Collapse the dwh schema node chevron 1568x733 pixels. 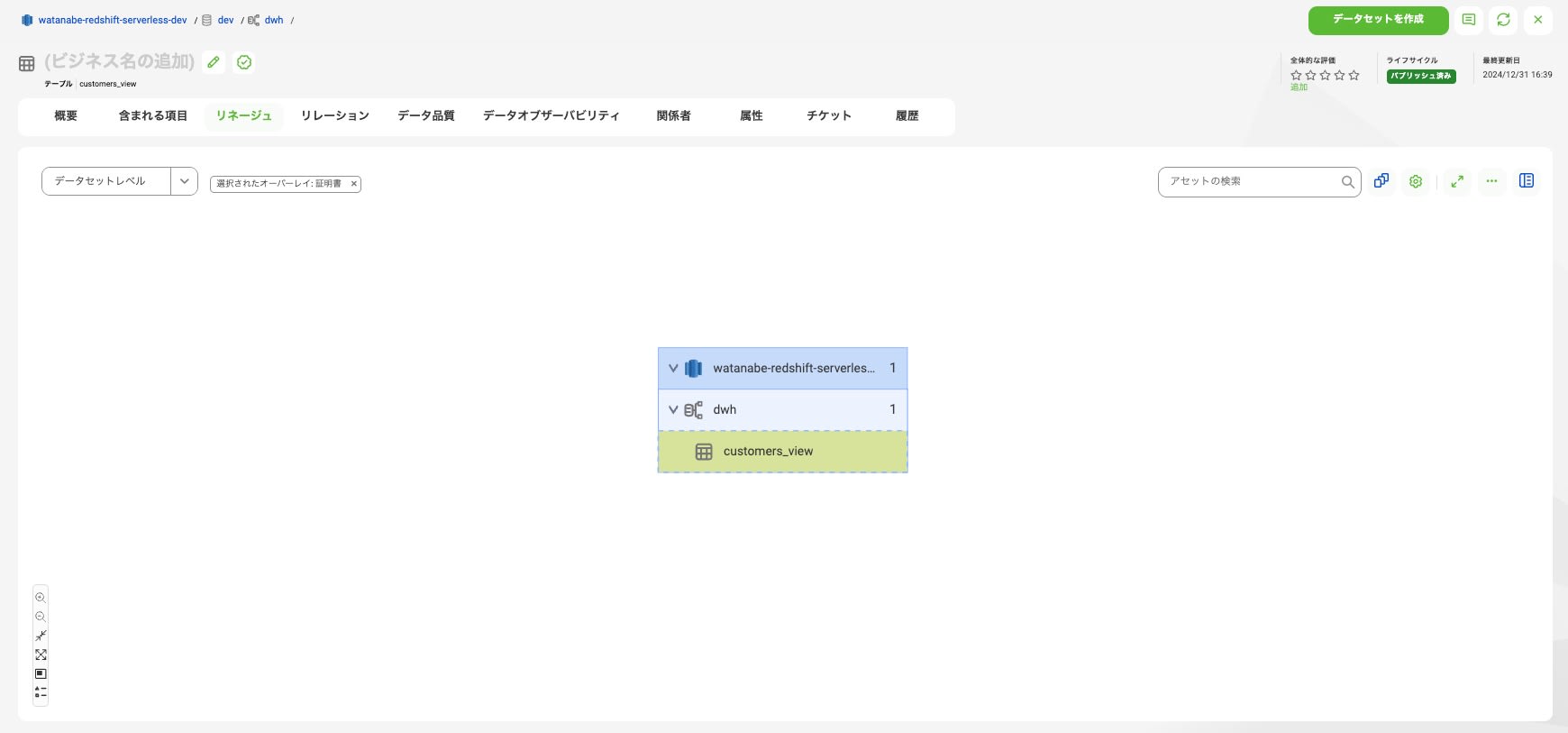pos(673,409)
